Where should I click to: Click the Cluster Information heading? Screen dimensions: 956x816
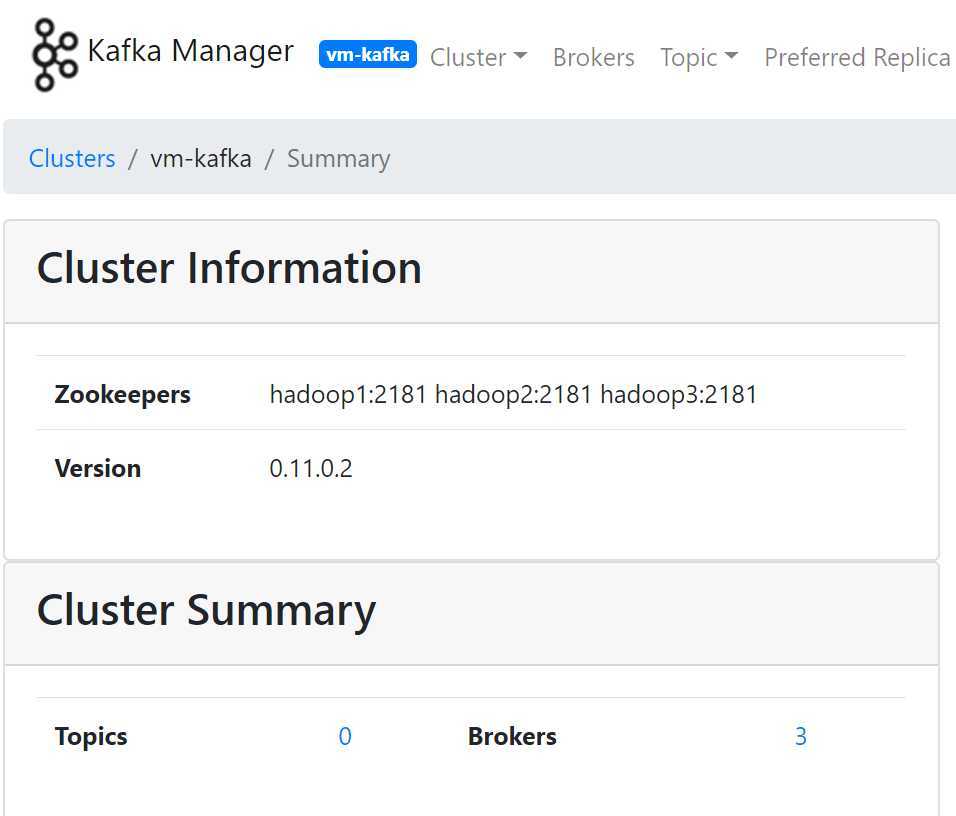click(229, 268)
